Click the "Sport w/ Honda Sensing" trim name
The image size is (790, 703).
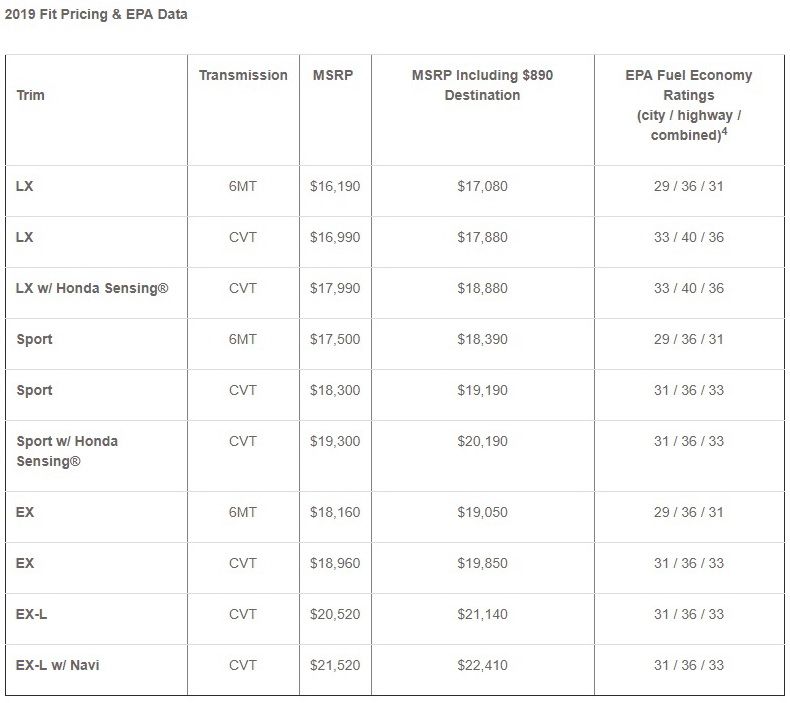pyautogui.click(x=67, y=451)
